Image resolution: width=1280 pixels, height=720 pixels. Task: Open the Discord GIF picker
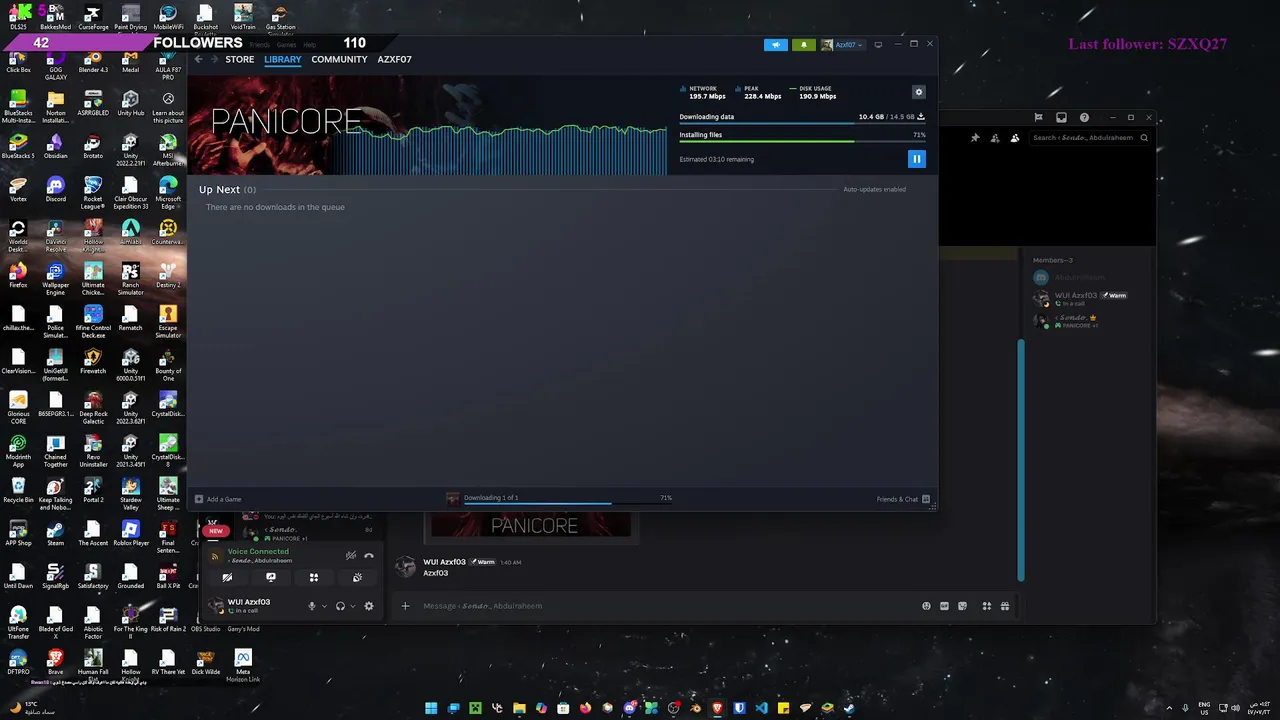pyautogui.click(x=944, y=606)
